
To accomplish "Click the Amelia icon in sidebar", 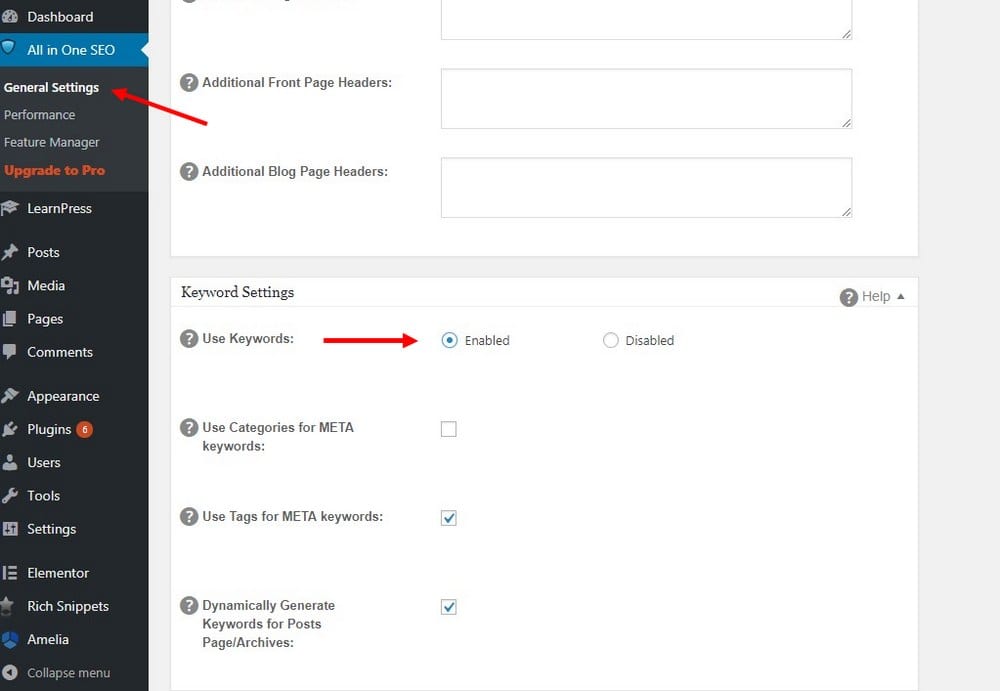I will 11,639.
